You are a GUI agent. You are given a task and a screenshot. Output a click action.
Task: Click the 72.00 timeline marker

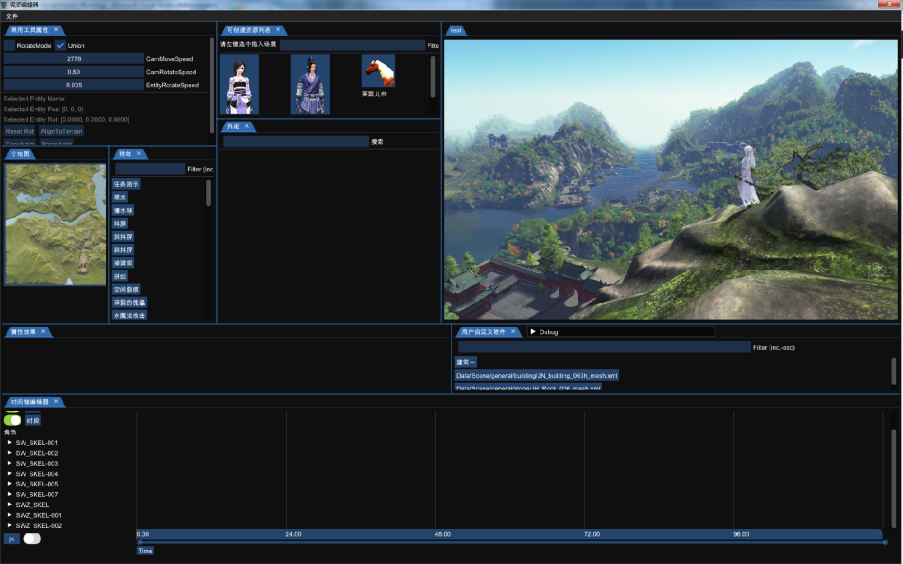coord(591,534)
